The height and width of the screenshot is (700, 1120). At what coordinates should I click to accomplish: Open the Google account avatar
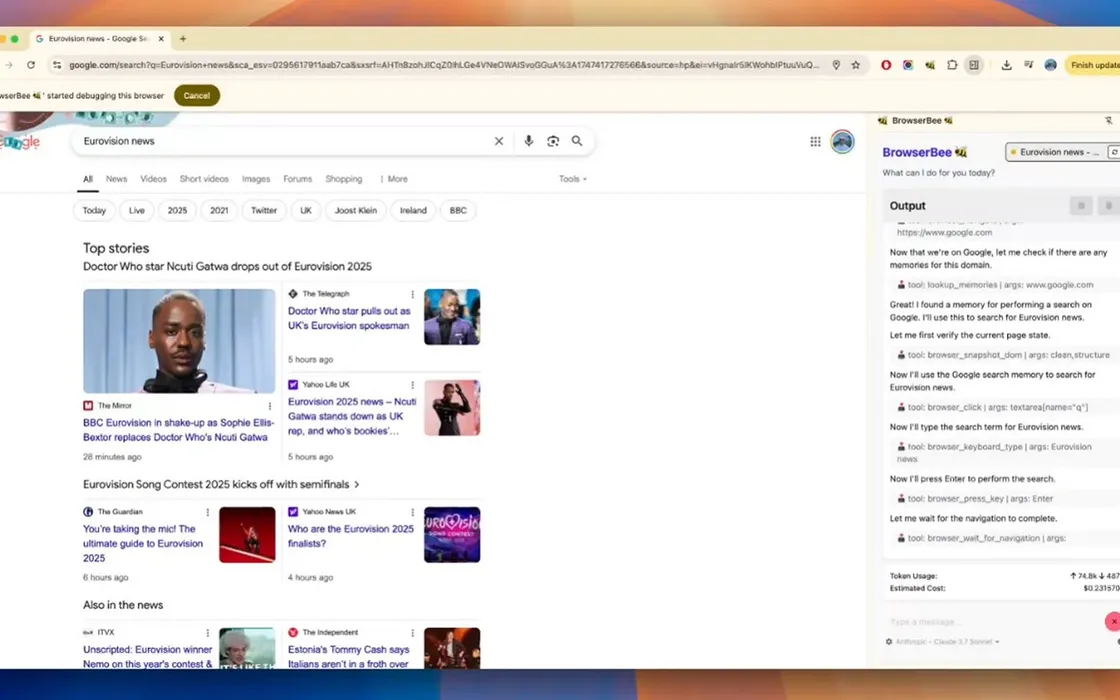843,141
